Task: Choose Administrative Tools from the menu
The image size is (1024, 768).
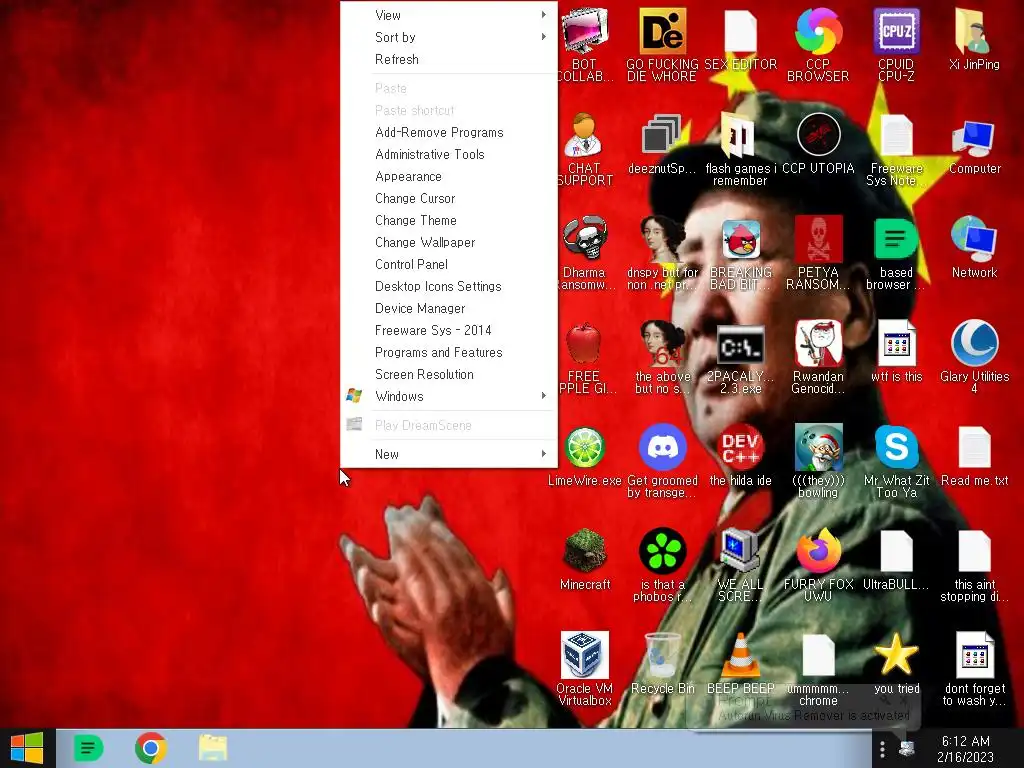Action: pyautogui.click(x=449, y=155)
